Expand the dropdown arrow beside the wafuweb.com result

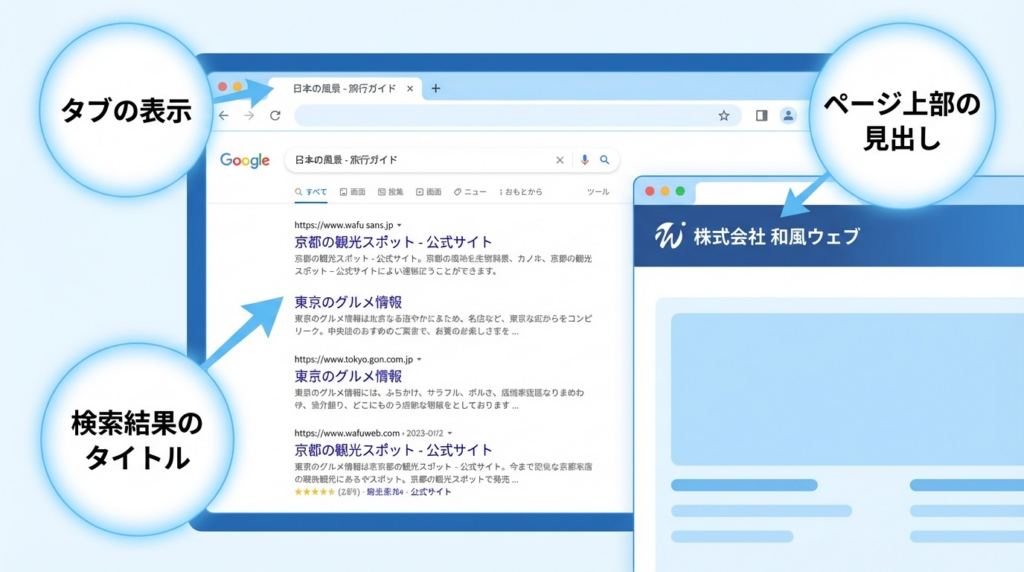pyautogui.click(x=450, y=433)
